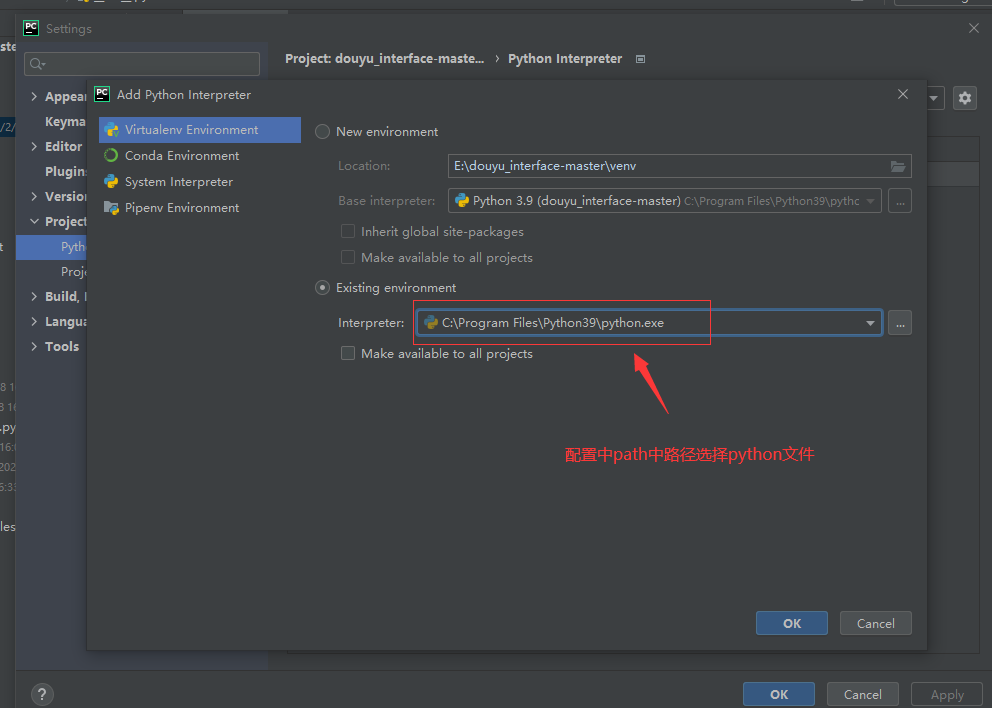Screen dimensions: 992x708
Task: Open interpreter selection dropdown in Settings
Action: coord(934,98)
